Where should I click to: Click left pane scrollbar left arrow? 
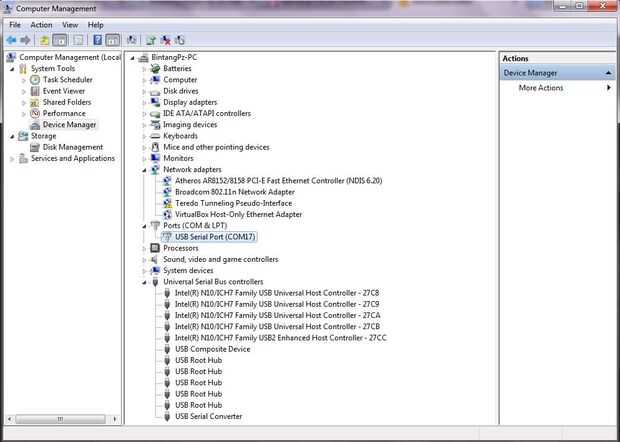pyautogui.click(x=10, y=419)
